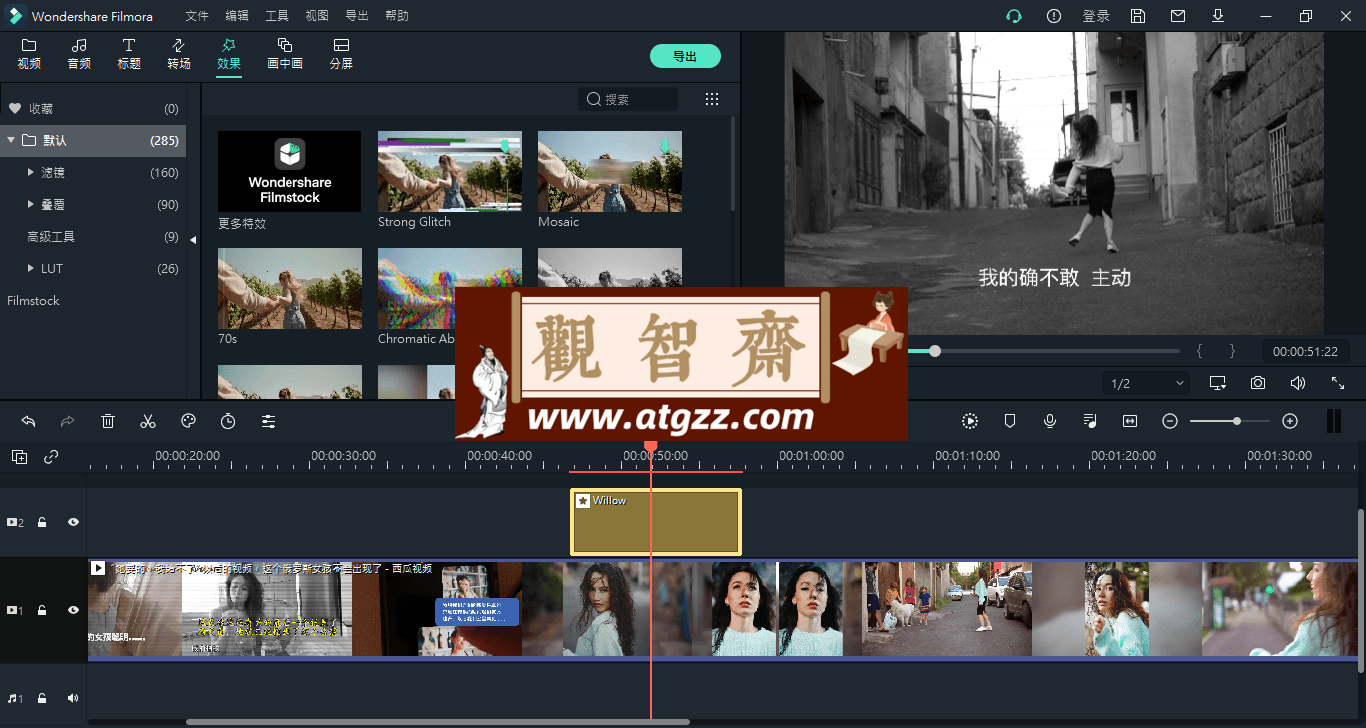Click the trash delete icon in timeline toolbar
The height and width of the screenshot is (728, 1366).
(x=108, y=421)
